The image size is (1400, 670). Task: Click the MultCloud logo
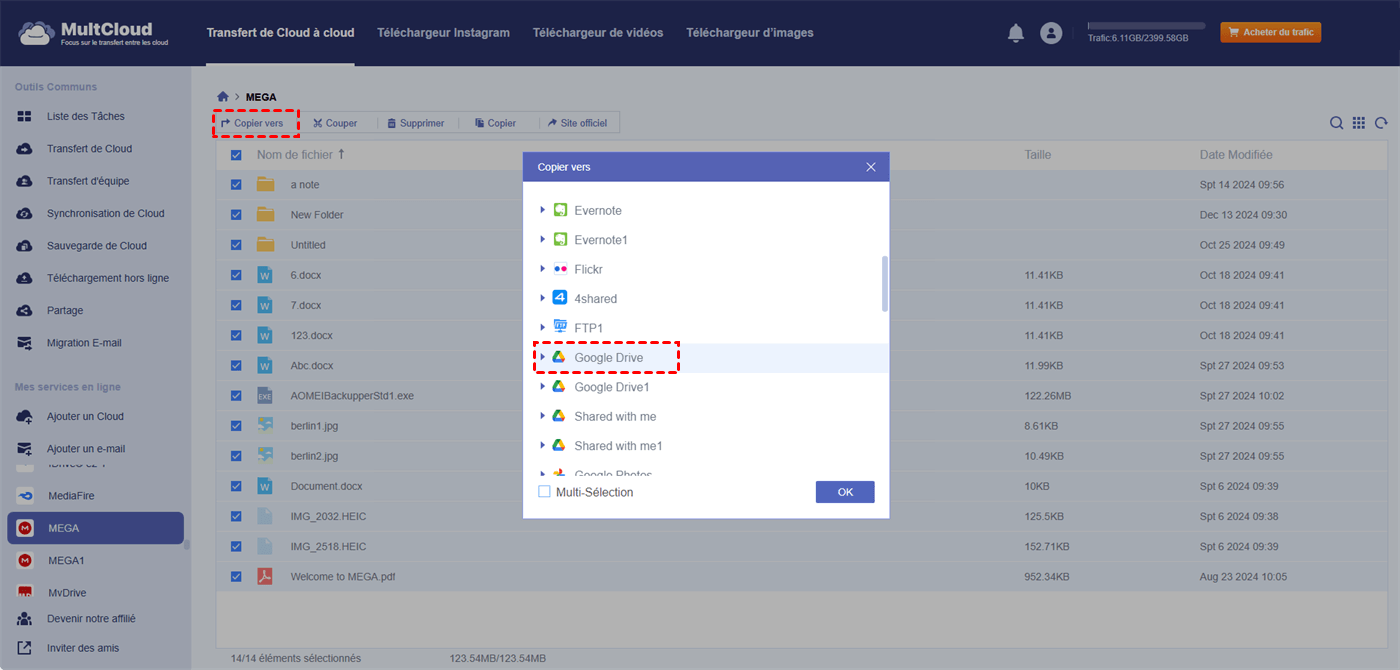tap(93, 32)
